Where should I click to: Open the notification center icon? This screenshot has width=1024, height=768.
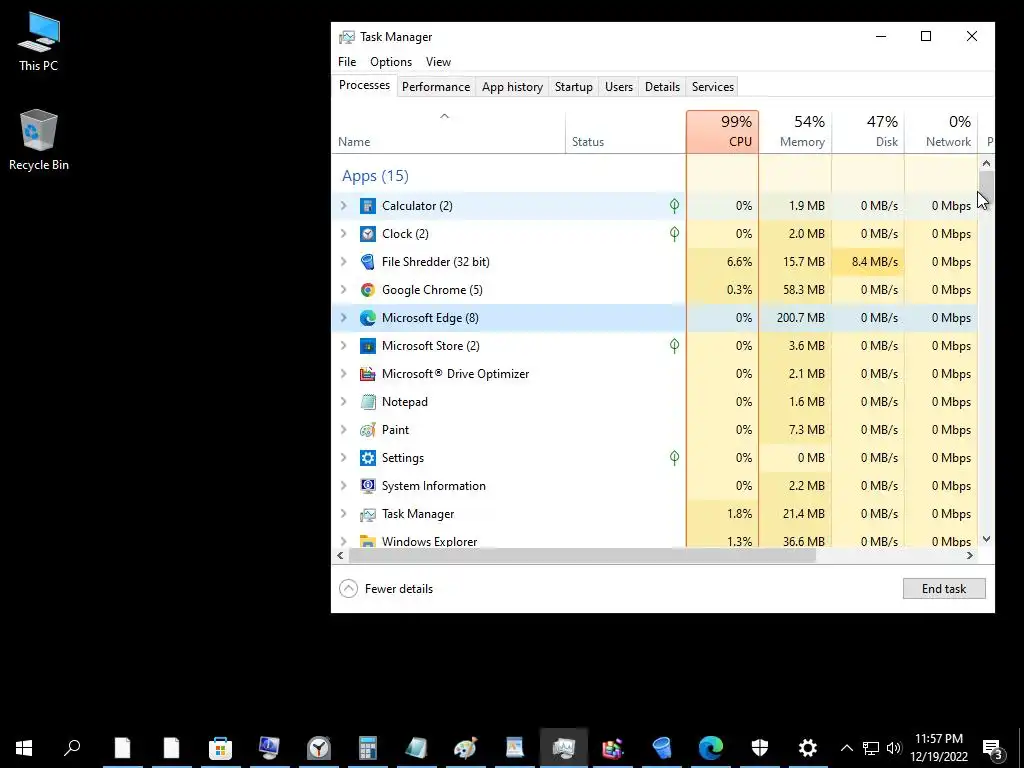[x=993, y=748]
